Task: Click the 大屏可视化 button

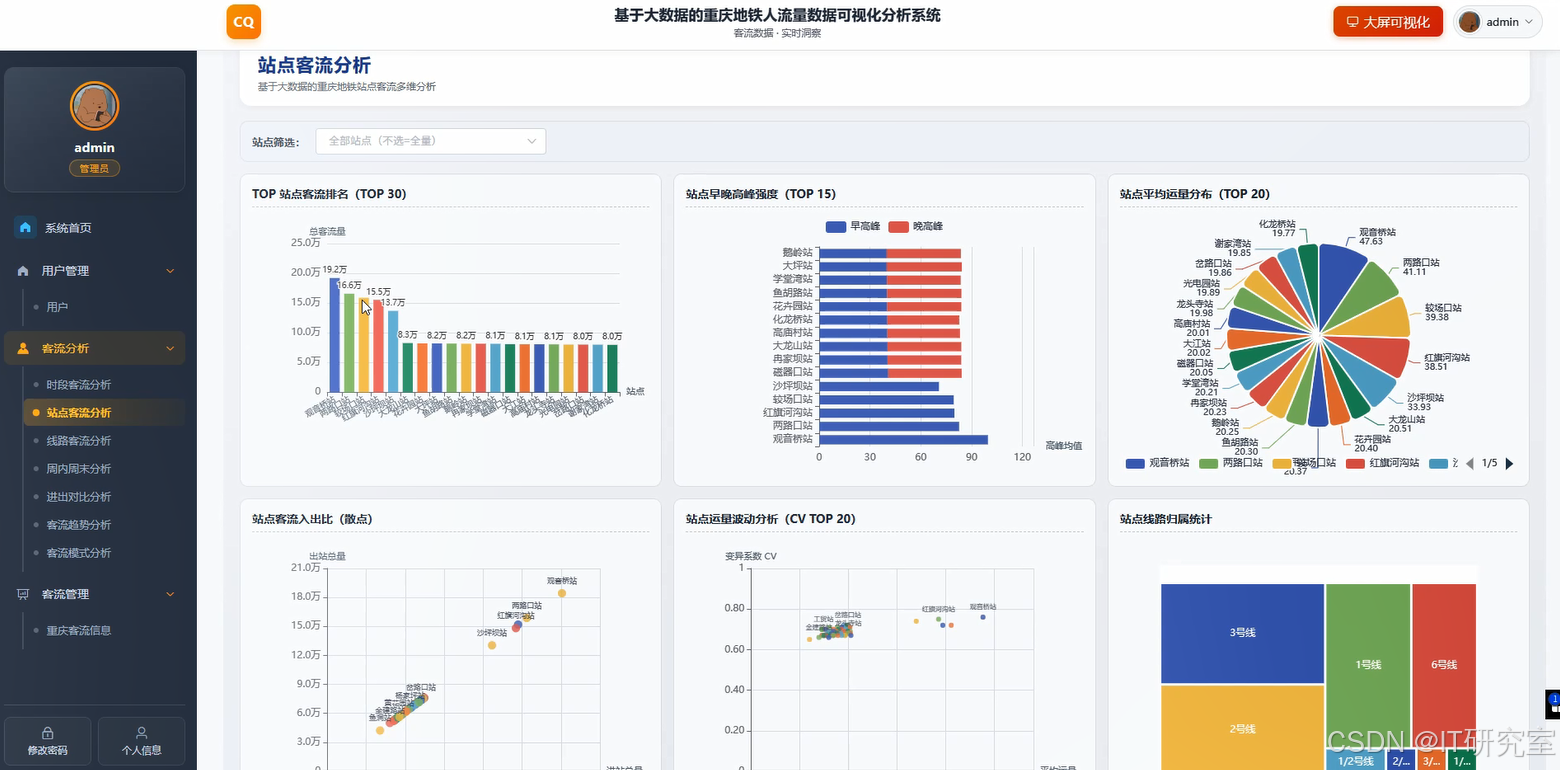Action: pos(1388,22)
